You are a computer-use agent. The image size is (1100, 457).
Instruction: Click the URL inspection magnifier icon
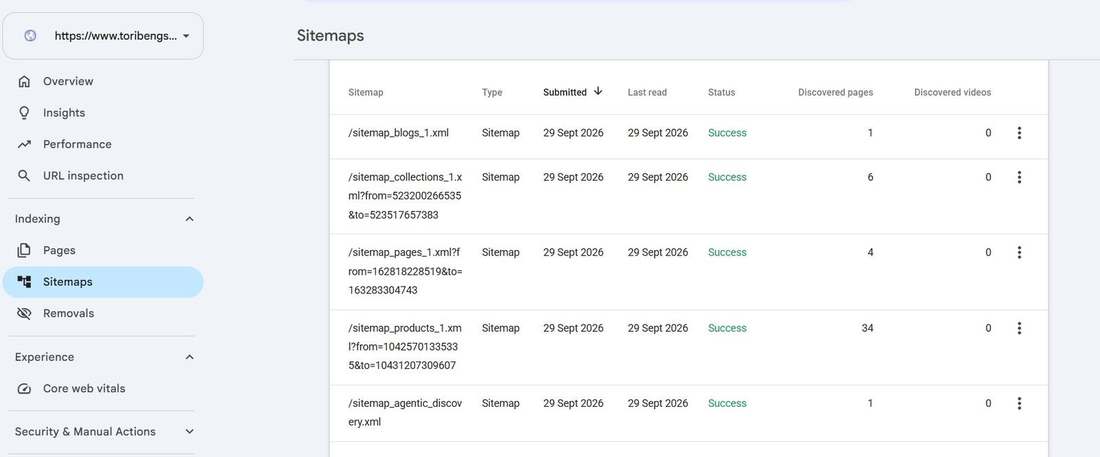25,176
